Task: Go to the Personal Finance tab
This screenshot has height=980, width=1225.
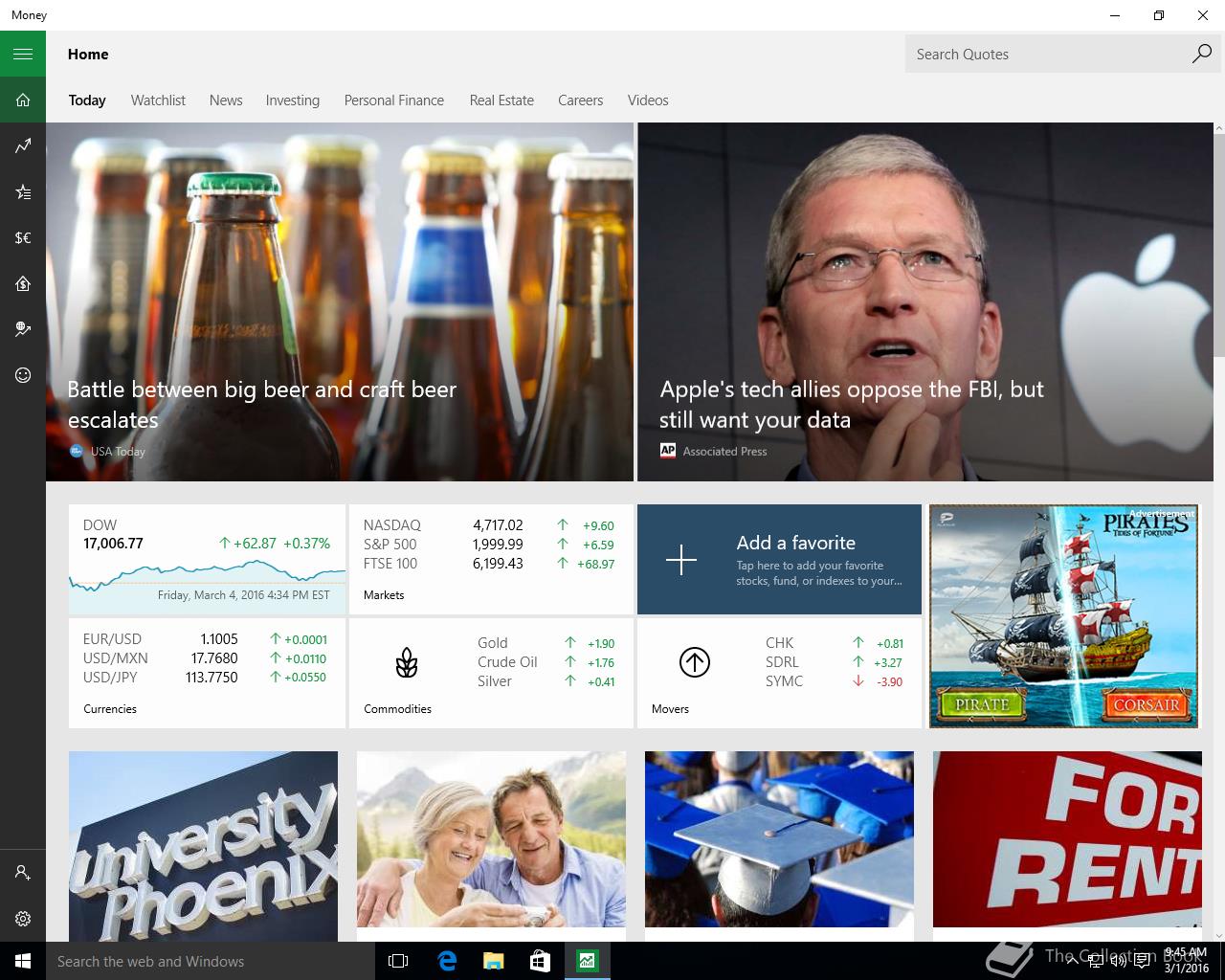Action: tap(394, 100)
